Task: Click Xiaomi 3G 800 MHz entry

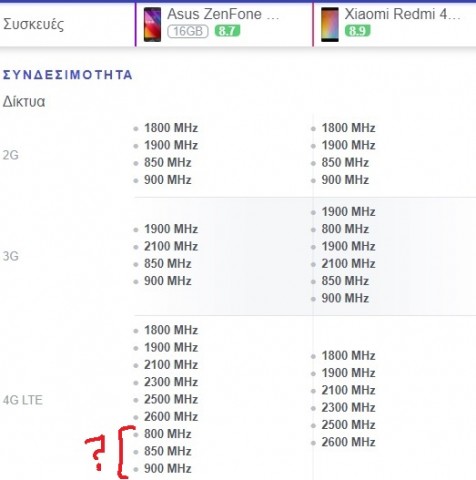Action: click(345, 229)
